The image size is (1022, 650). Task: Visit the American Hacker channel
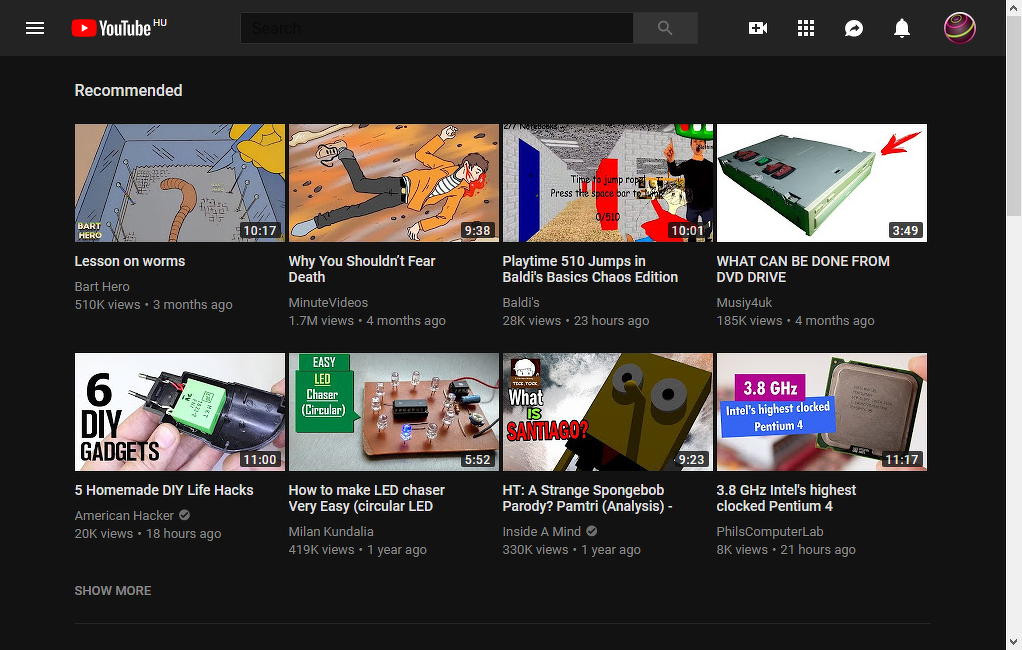point(124,515)
